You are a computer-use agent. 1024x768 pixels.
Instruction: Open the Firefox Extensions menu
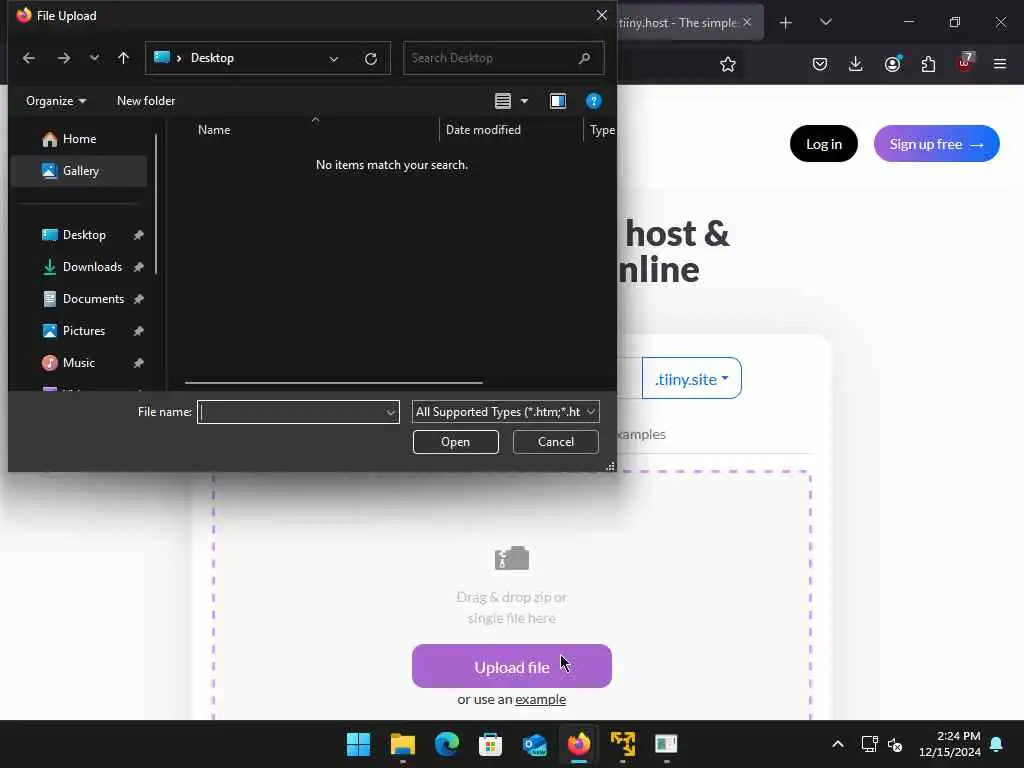(x=928, y=64)
